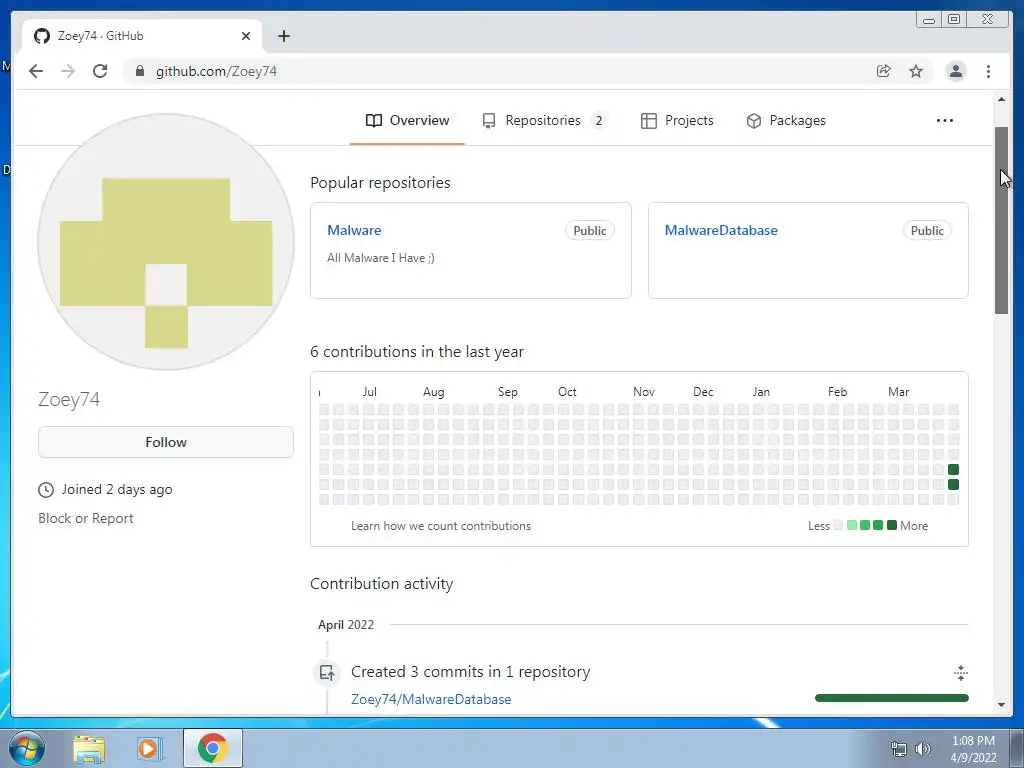Viewport: 1024px width, 768px height.
Task: Open Windows Explorer from the taskbar
Action: tap(89, 748)
